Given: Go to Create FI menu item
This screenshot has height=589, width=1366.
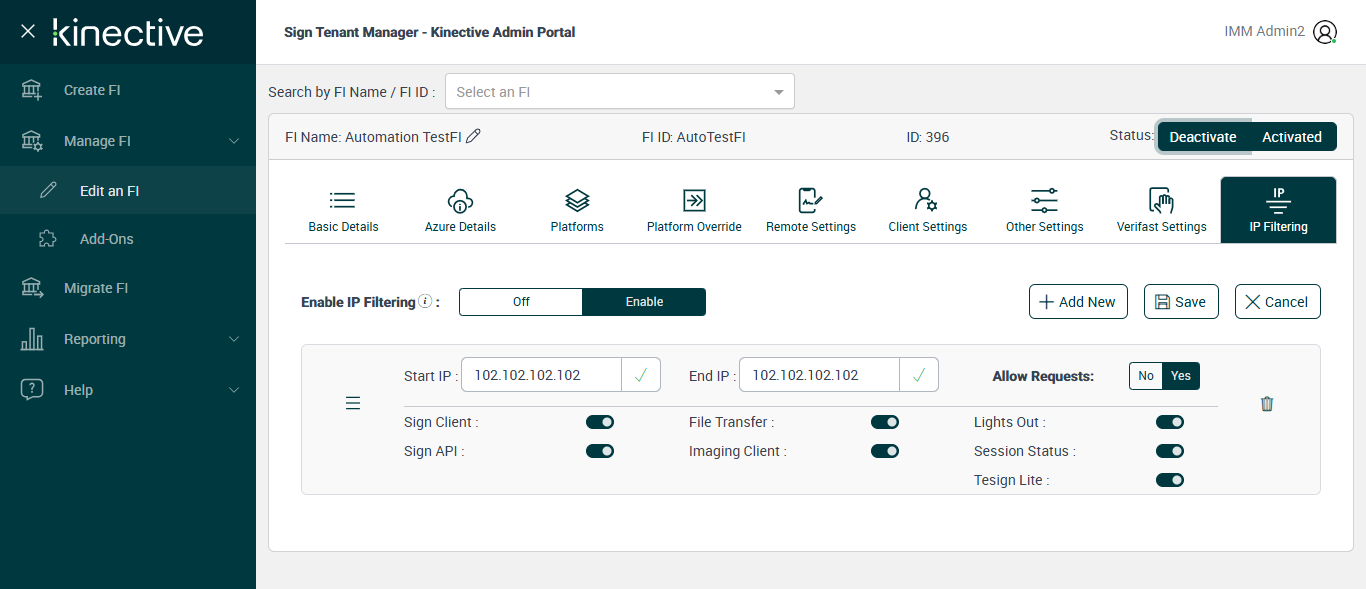Looking at the screenshot, I should pyautogui.click(x=128, y=90).
